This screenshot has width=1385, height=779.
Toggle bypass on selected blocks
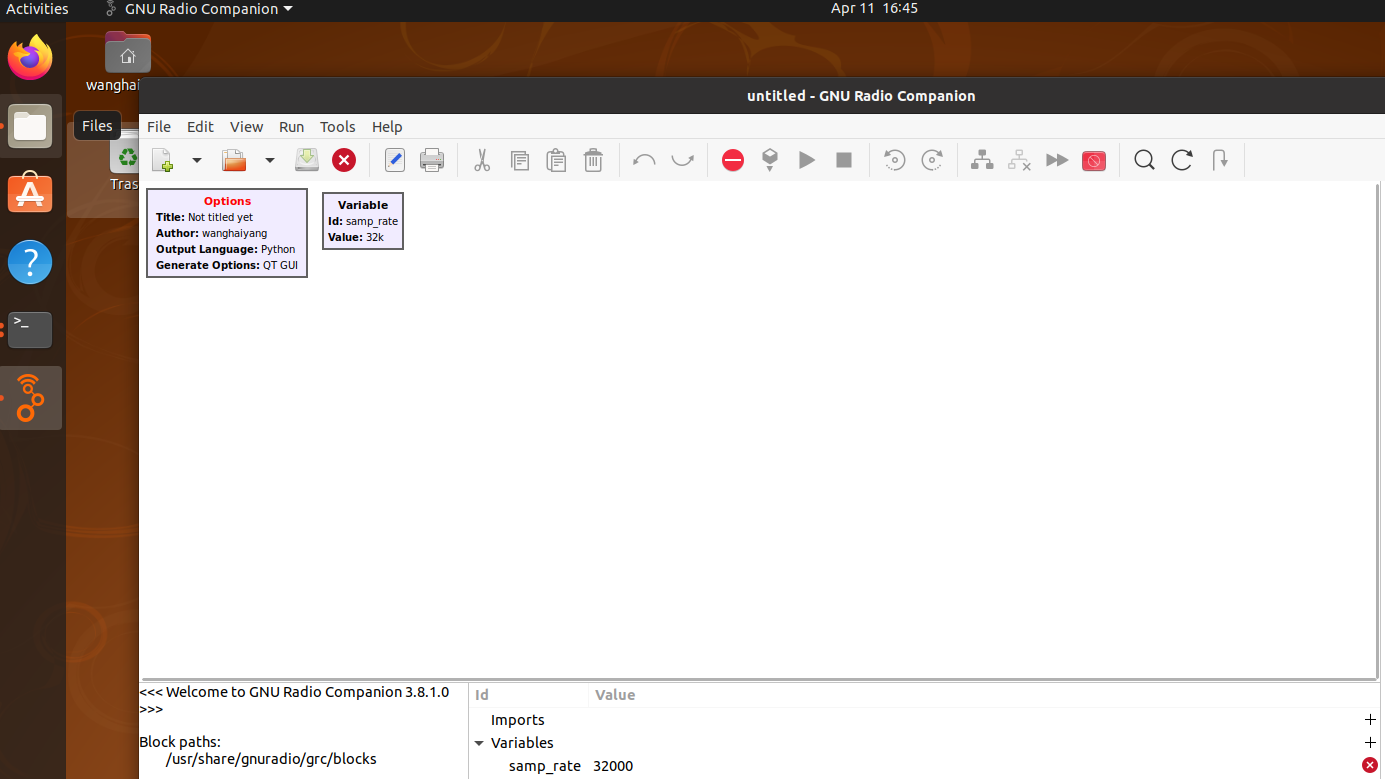pyautogui.click(x=1057, y=160)
